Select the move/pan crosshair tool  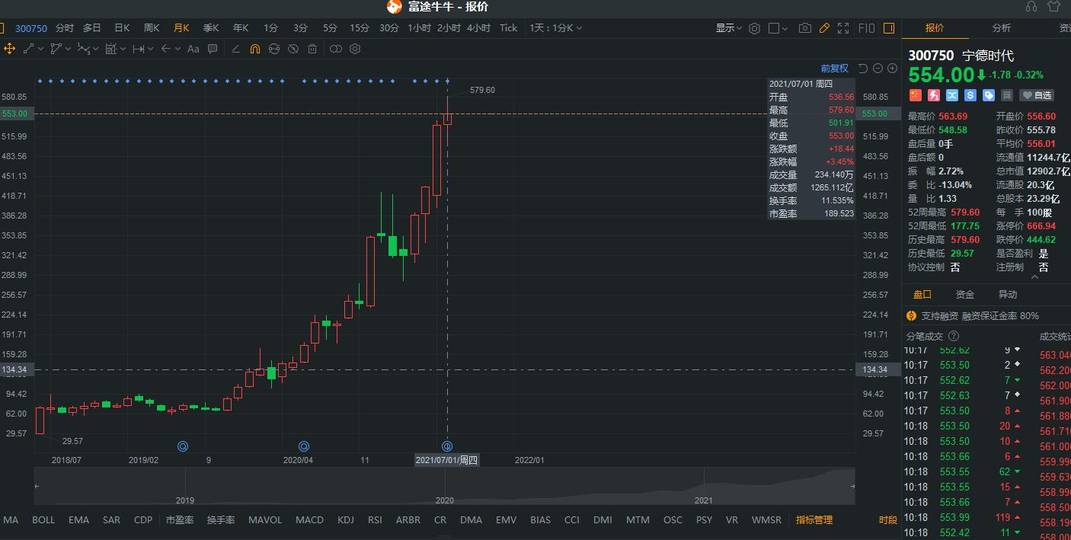coord(10,48)
